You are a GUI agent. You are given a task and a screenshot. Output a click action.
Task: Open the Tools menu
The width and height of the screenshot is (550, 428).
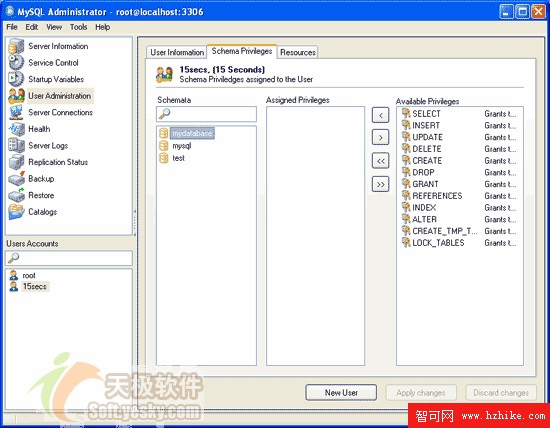(78, 27)
